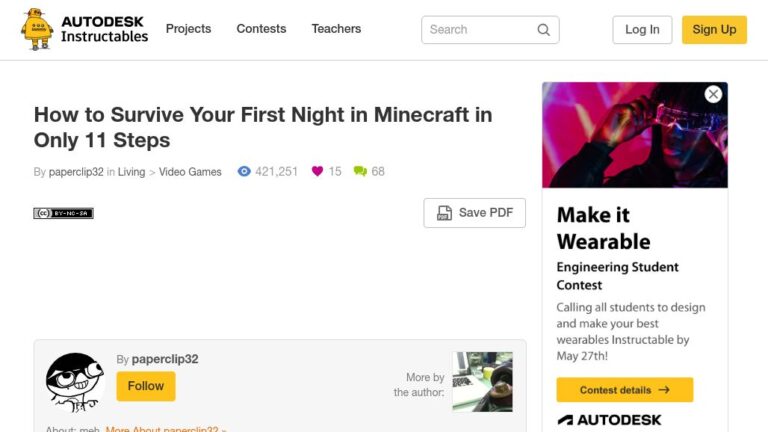Image resolution: width=768 pixels, height=432 pixels.
Task: Click the Sign Up button
Action: 714,30
